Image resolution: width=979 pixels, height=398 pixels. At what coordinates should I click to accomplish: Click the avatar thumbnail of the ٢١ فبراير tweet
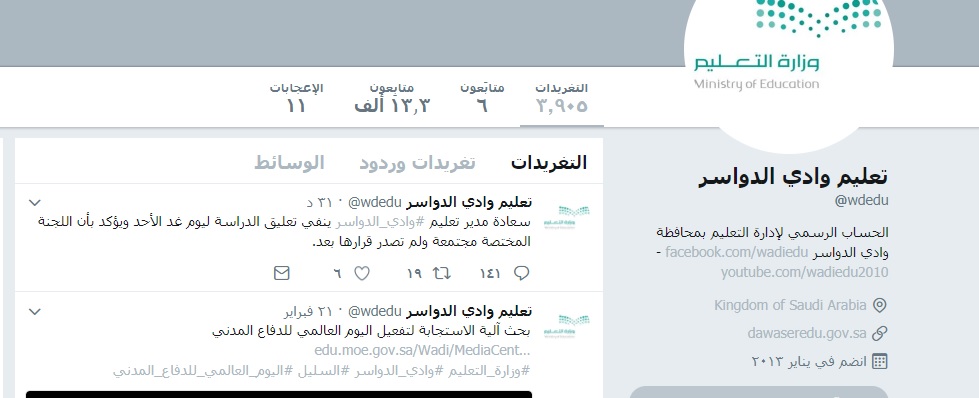click(566, 326)
